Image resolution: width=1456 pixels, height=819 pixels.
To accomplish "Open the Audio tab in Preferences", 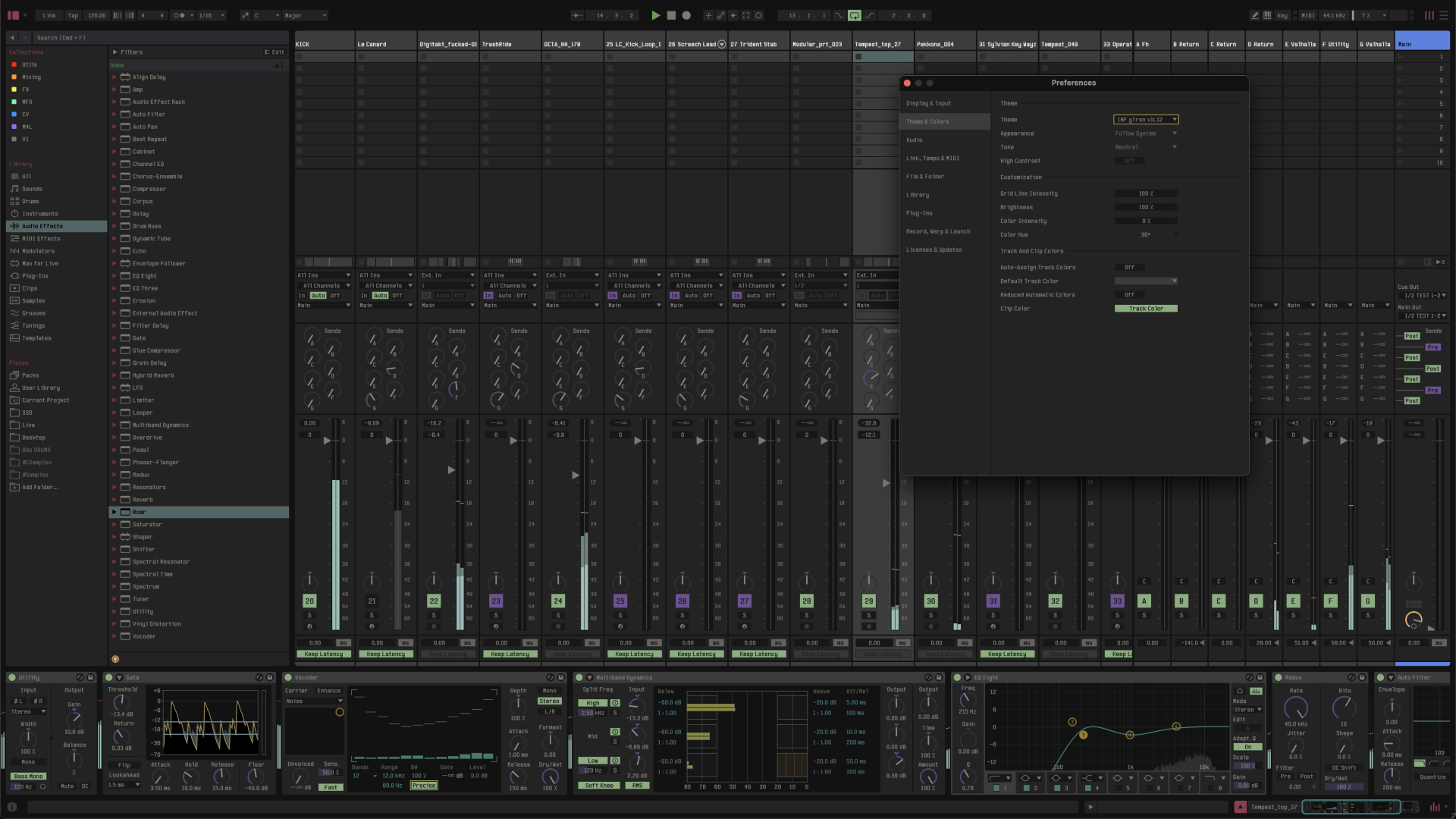I will point(915,140).
